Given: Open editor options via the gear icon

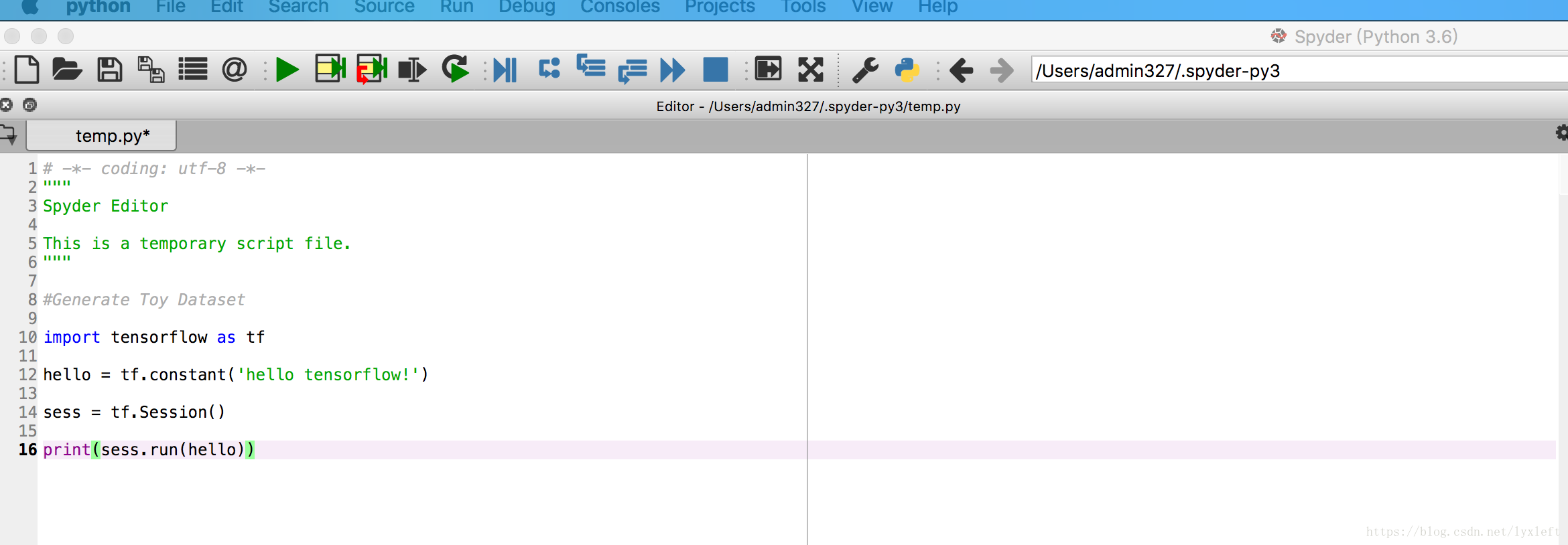Looking at the screenshot, I should tap(1561, 133).
